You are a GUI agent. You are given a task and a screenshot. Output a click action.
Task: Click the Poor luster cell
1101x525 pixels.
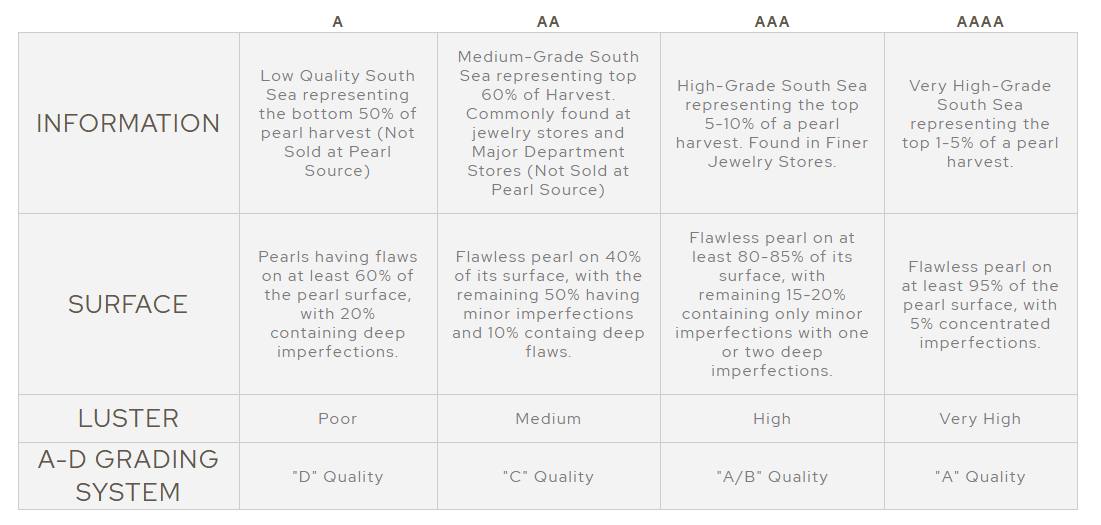tap(338, 419)
